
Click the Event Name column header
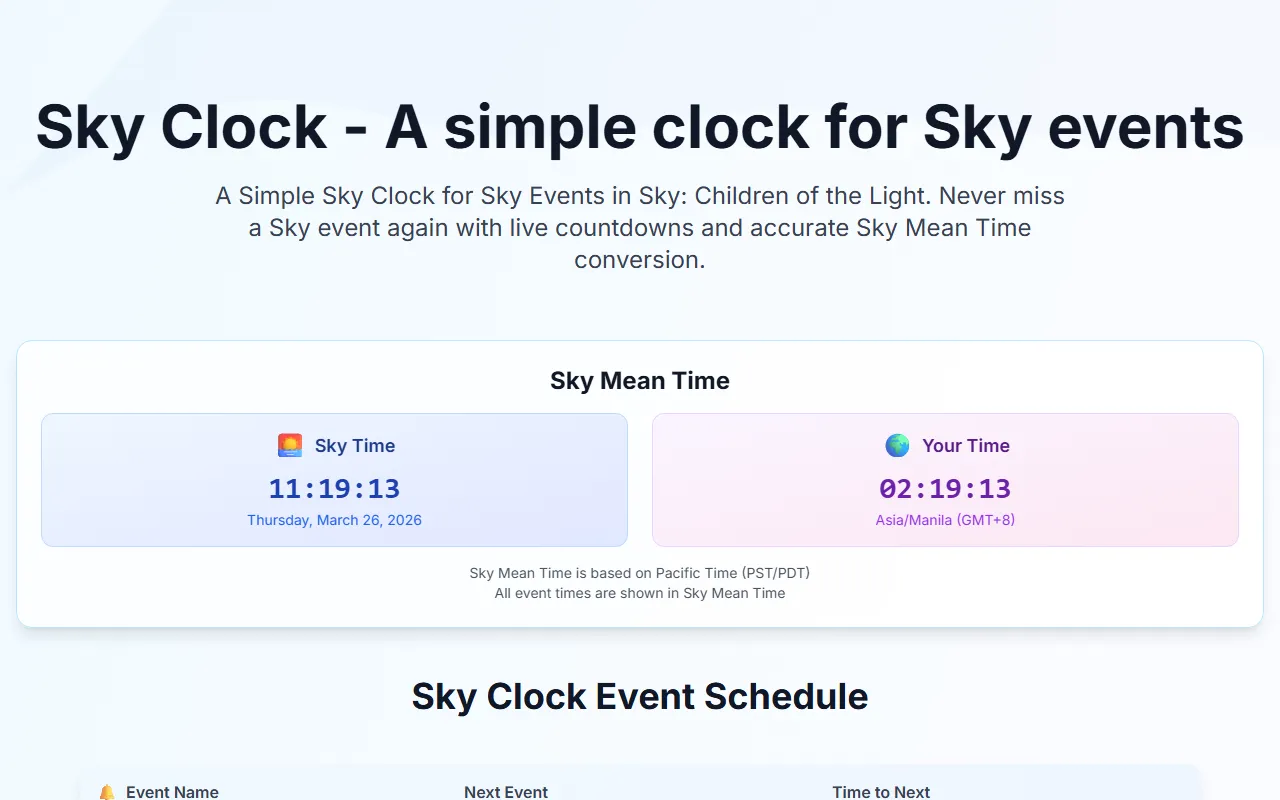(x=172, y=792)
